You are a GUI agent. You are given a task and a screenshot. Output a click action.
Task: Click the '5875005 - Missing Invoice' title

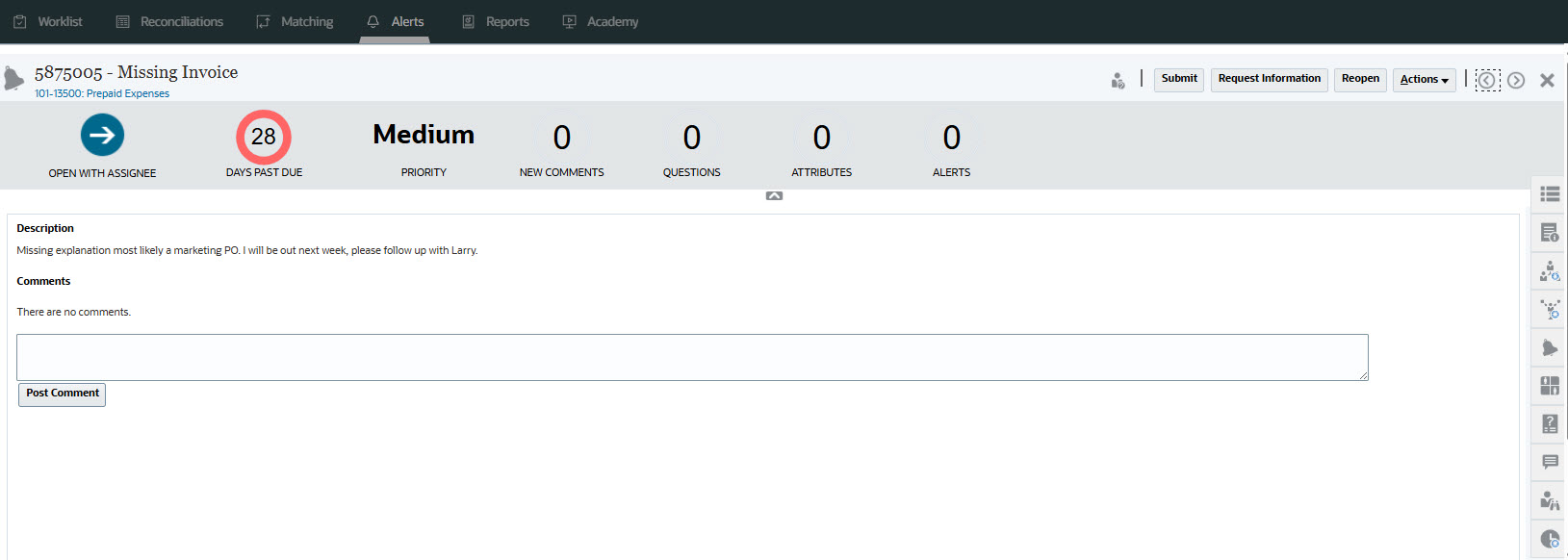point(136,72)
